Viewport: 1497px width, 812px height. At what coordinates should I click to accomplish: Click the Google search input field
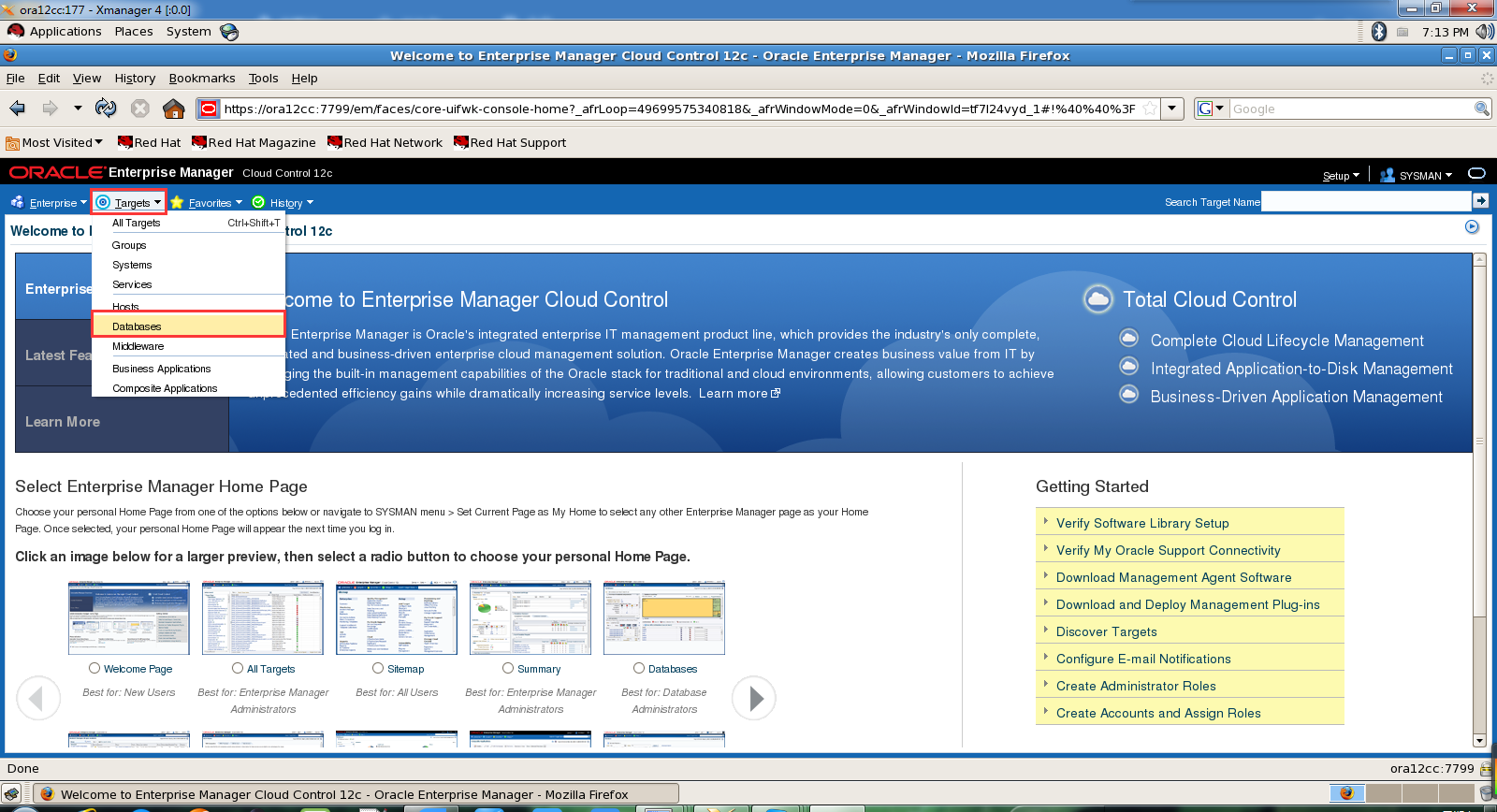click(x=1352, y=109)
